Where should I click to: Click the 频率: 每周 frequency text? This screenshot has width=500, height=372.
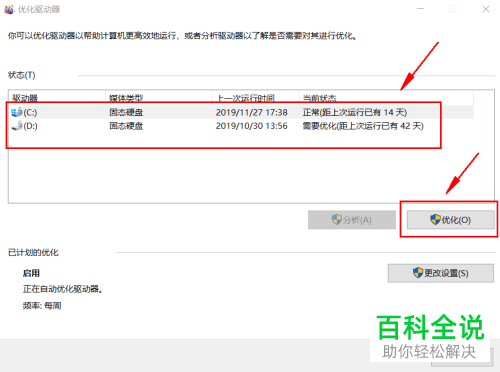[x=42, y=306]
